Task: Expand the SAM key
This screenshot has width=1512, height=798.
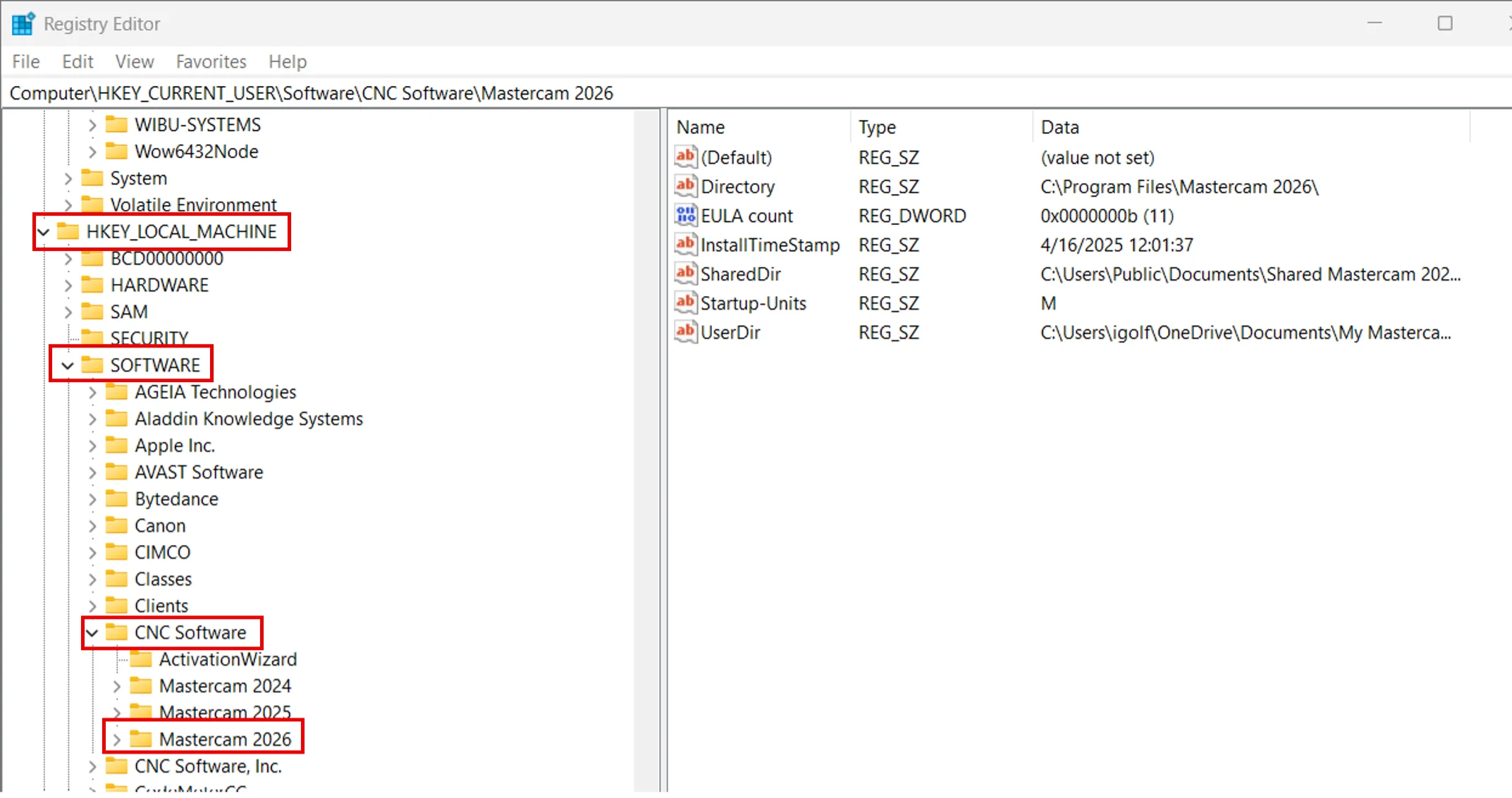Action: click(x=68, y=312)
